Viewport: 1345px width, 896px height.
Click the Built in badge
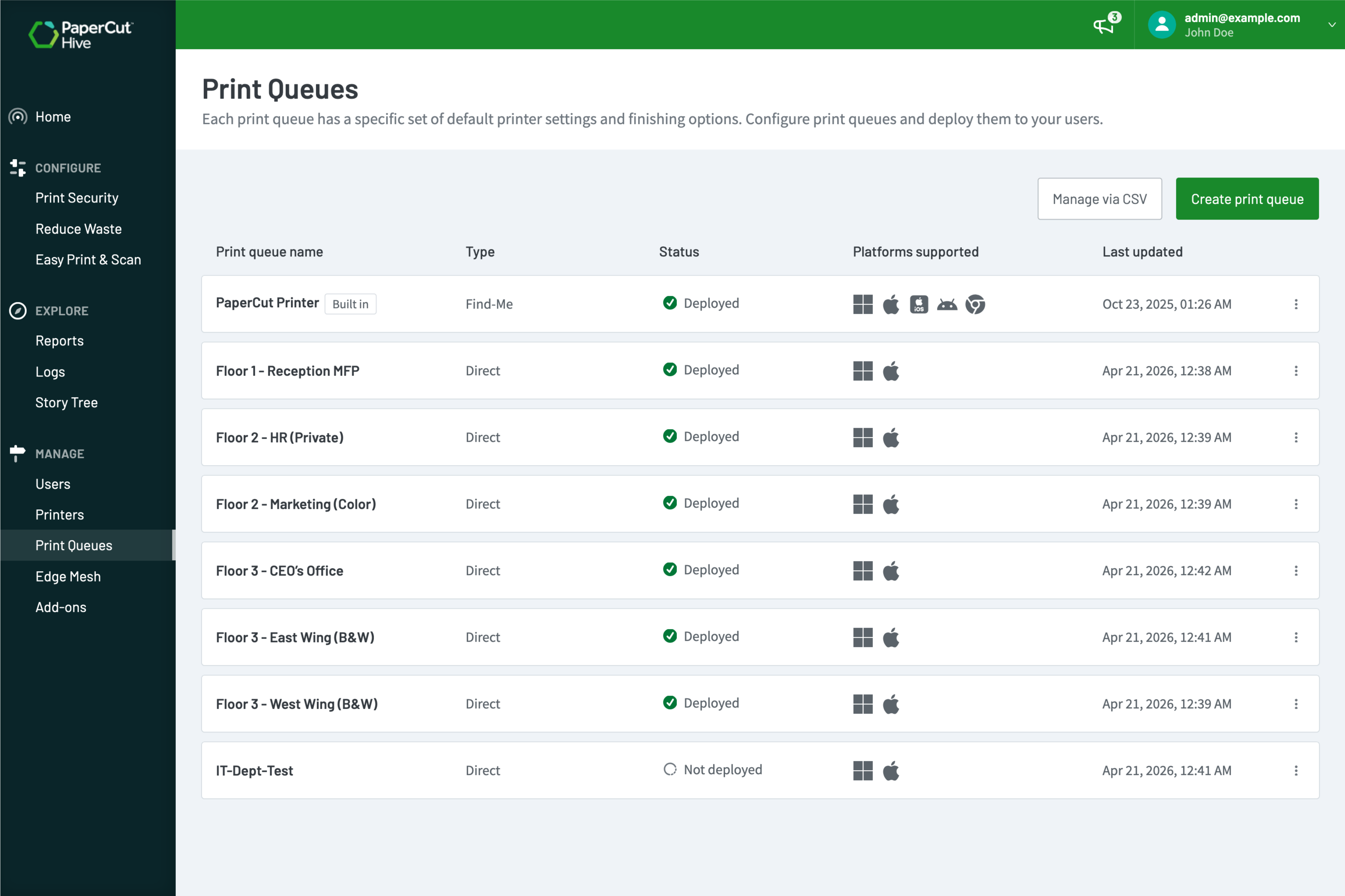[x=350, y=304]
